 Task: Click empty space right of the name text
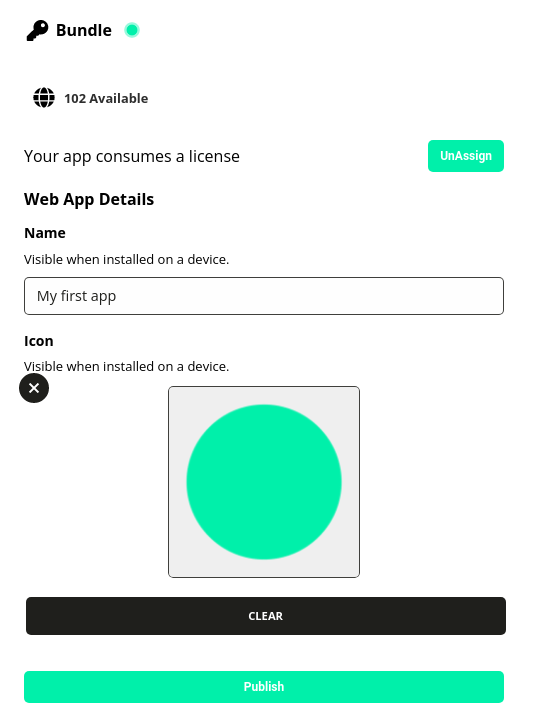click(310, 296)
